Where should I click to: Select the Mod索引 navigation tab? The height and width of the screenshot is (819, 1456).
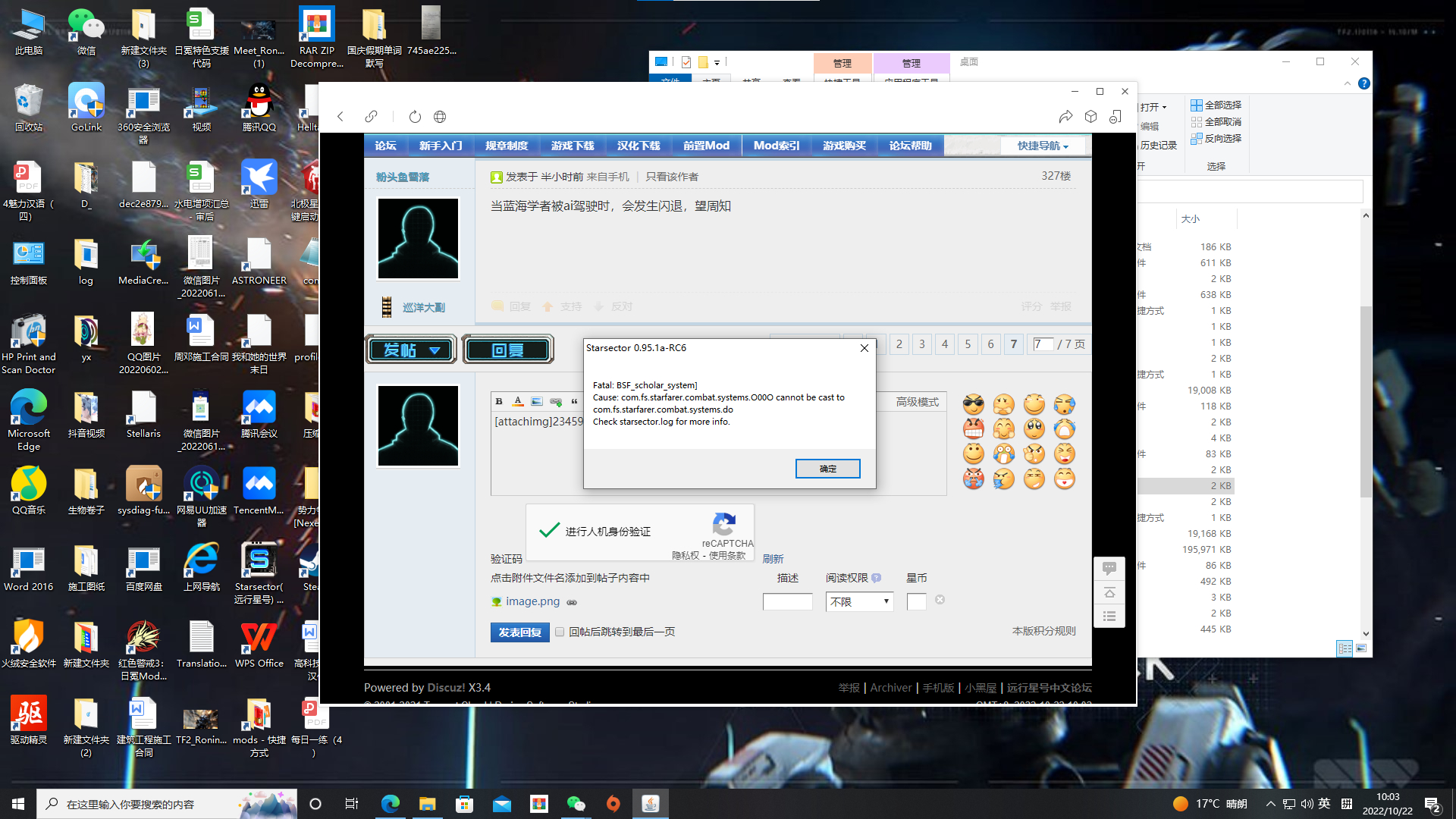(x=776, y=146)
